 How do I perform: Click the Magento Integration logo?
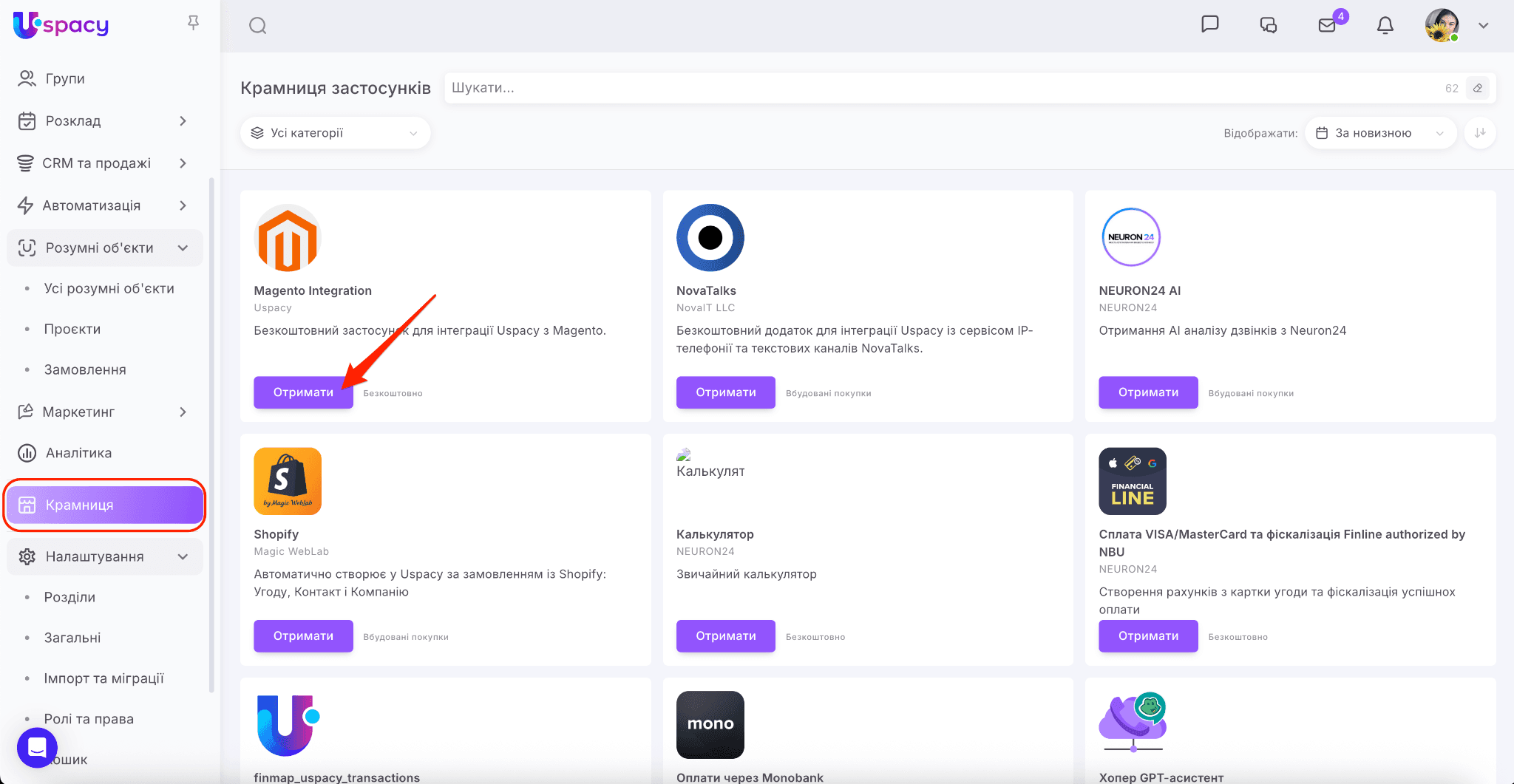click(288, 238)
